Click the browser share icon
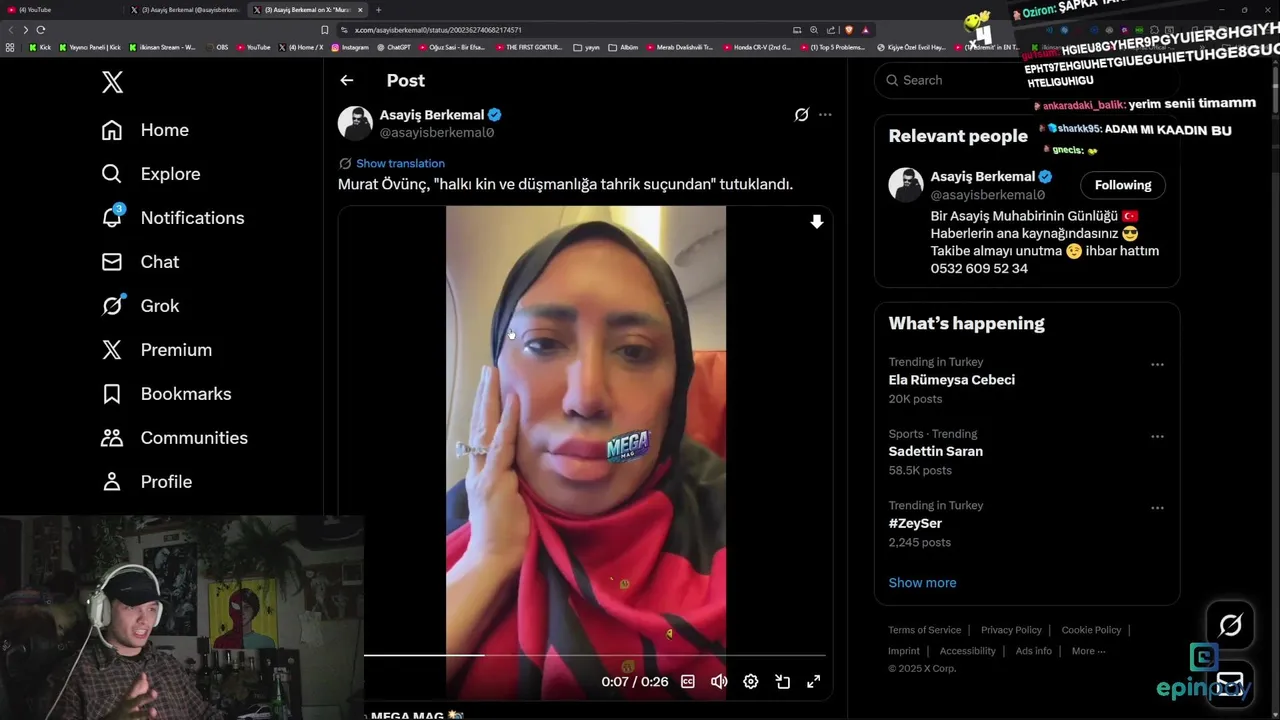This screenshot has height=720, width=1280. (831, 30)
